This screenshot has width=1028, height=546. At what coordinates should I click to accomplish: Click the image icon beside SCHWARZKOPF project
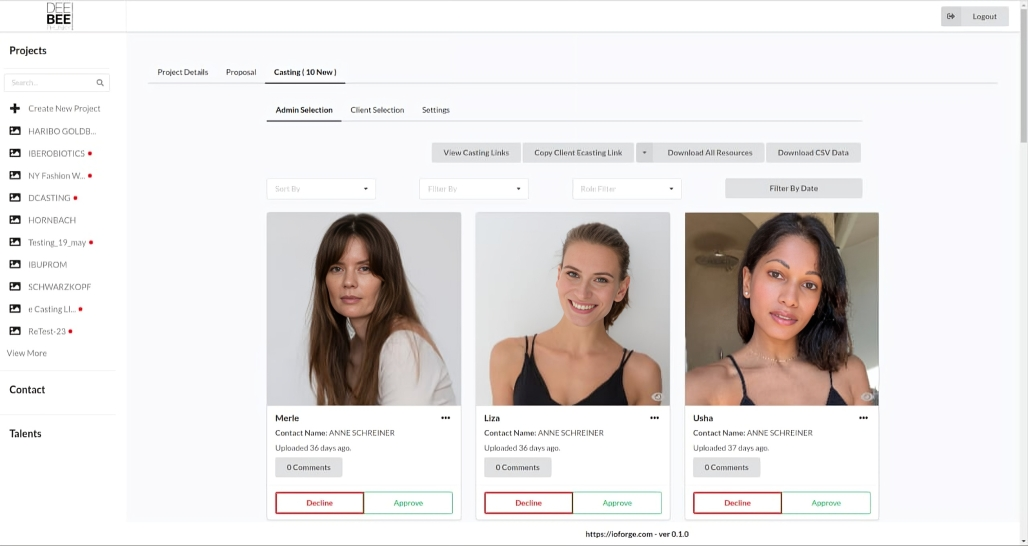15,287
